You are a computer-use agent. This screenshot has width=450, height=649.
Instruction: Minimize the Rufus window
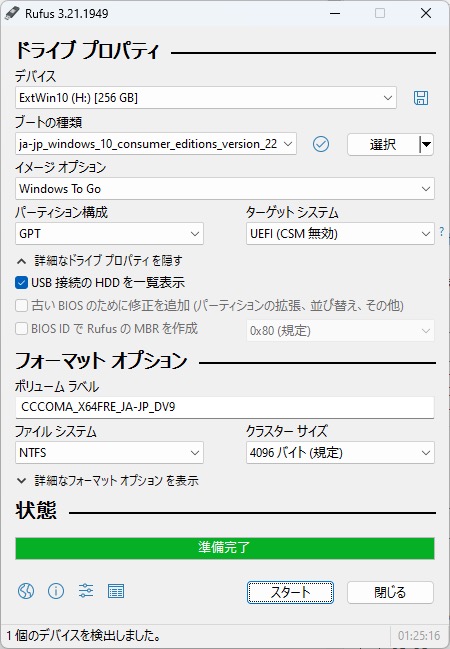coord(335,13)
